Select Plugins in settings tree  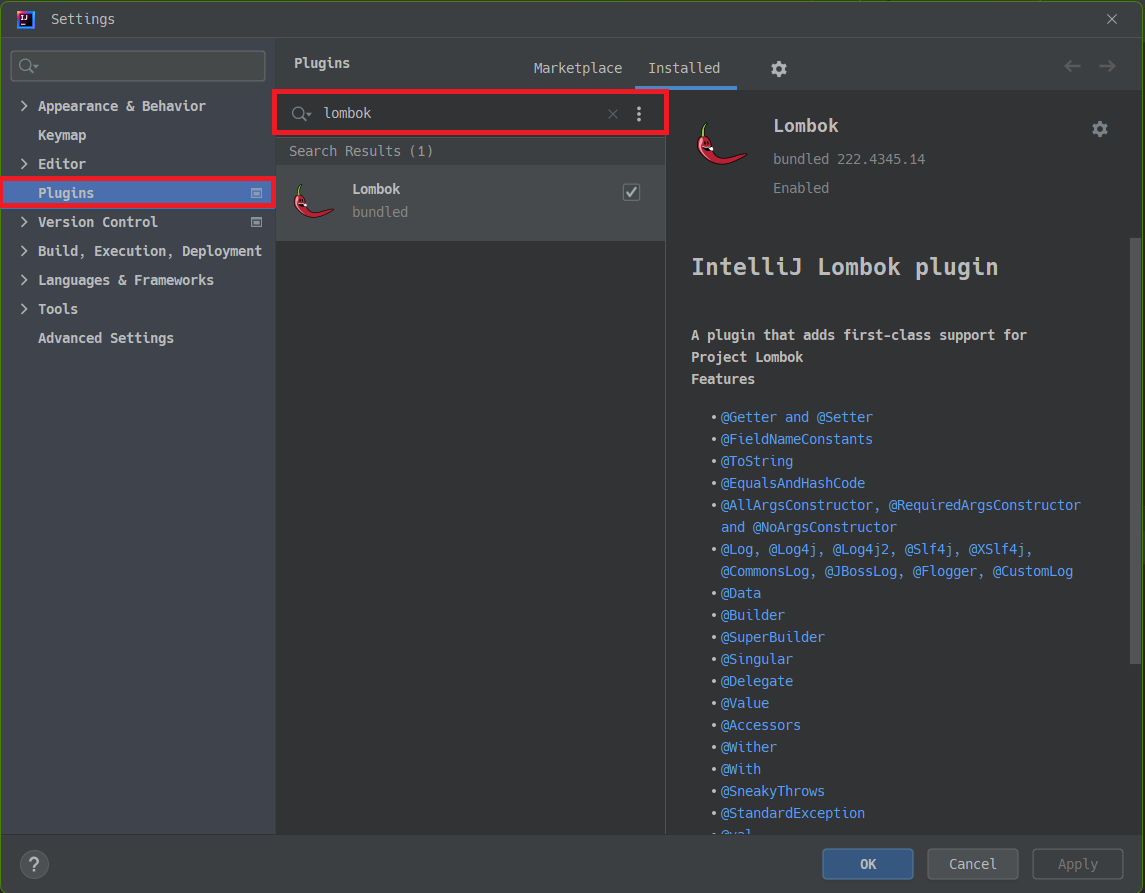138,193
